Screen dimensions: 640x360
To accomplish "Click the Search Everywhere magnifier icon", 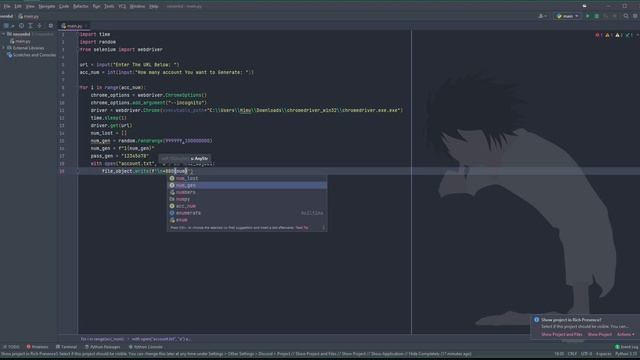I will 626,16.
